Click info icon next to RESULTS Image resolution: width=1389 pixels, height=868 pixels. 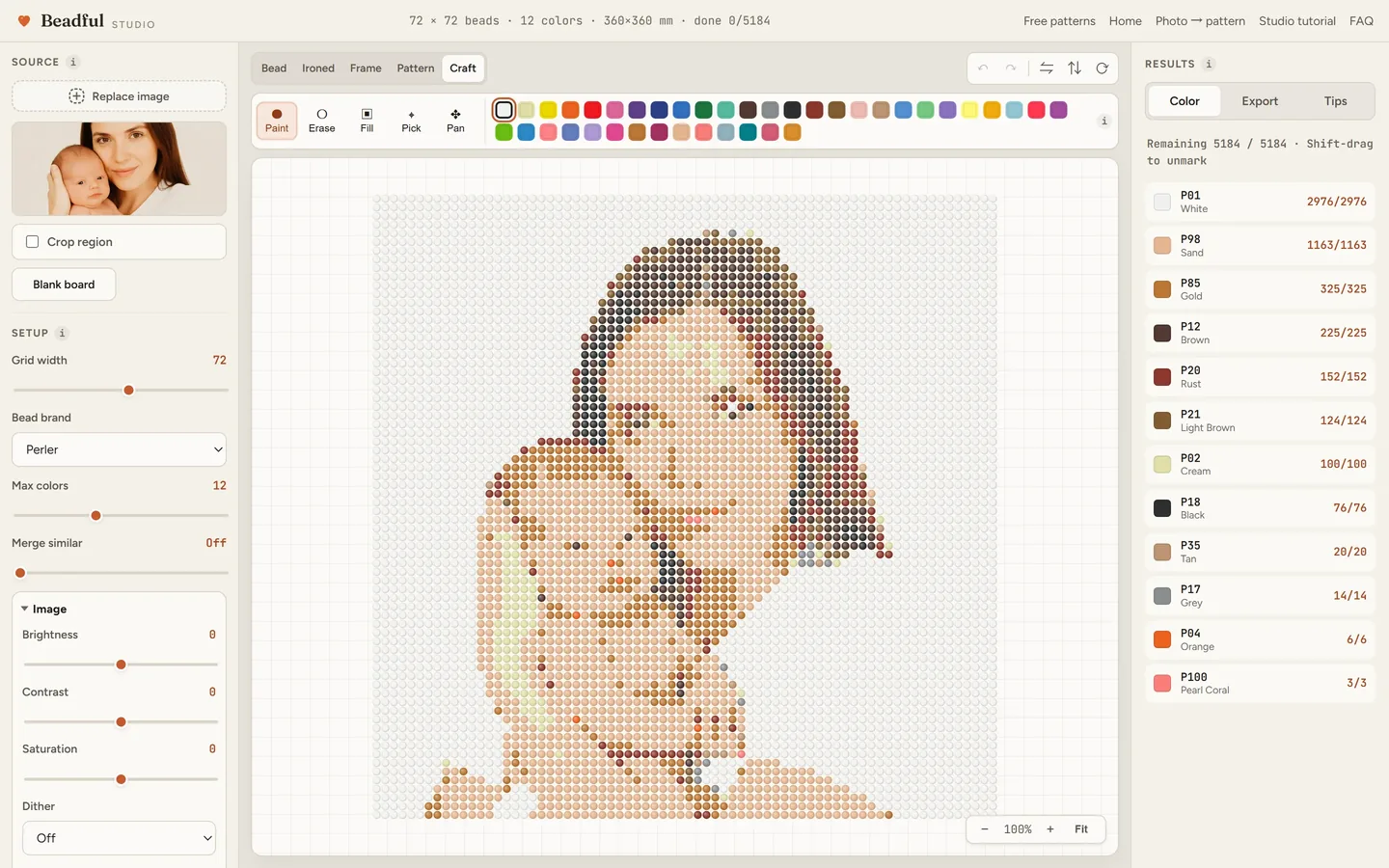[1209, 64]
